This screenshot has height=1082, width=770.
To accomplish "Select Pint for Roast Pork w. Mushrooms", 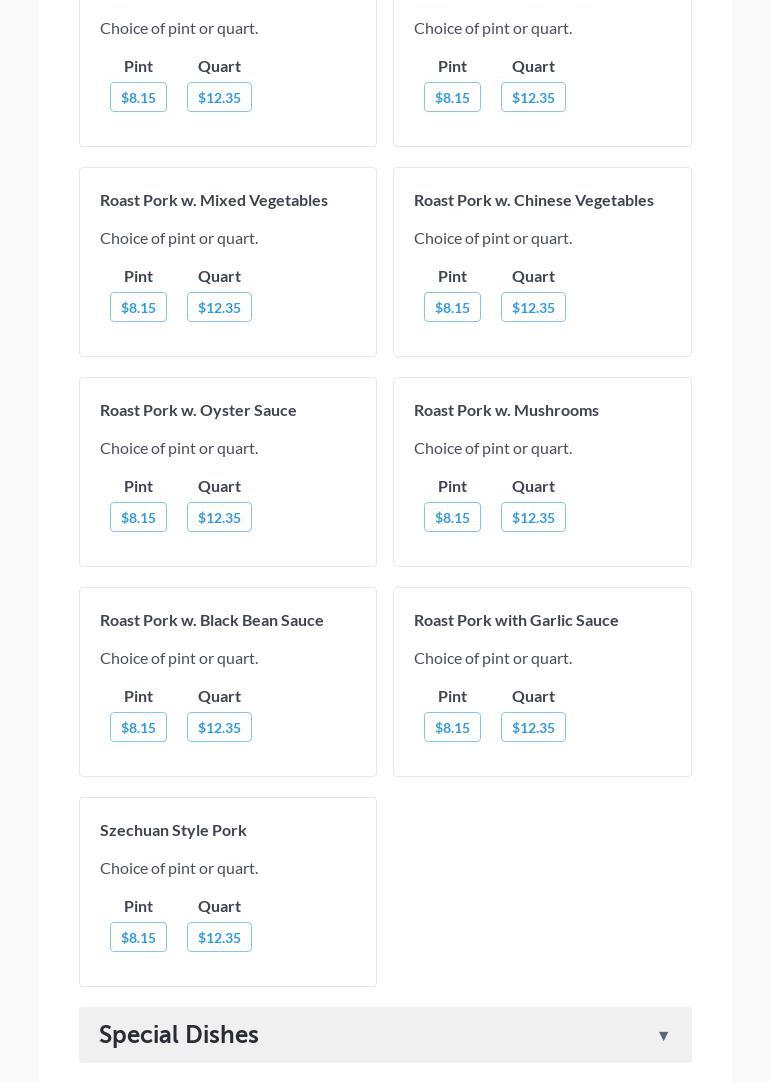I will tap(452, 517).
